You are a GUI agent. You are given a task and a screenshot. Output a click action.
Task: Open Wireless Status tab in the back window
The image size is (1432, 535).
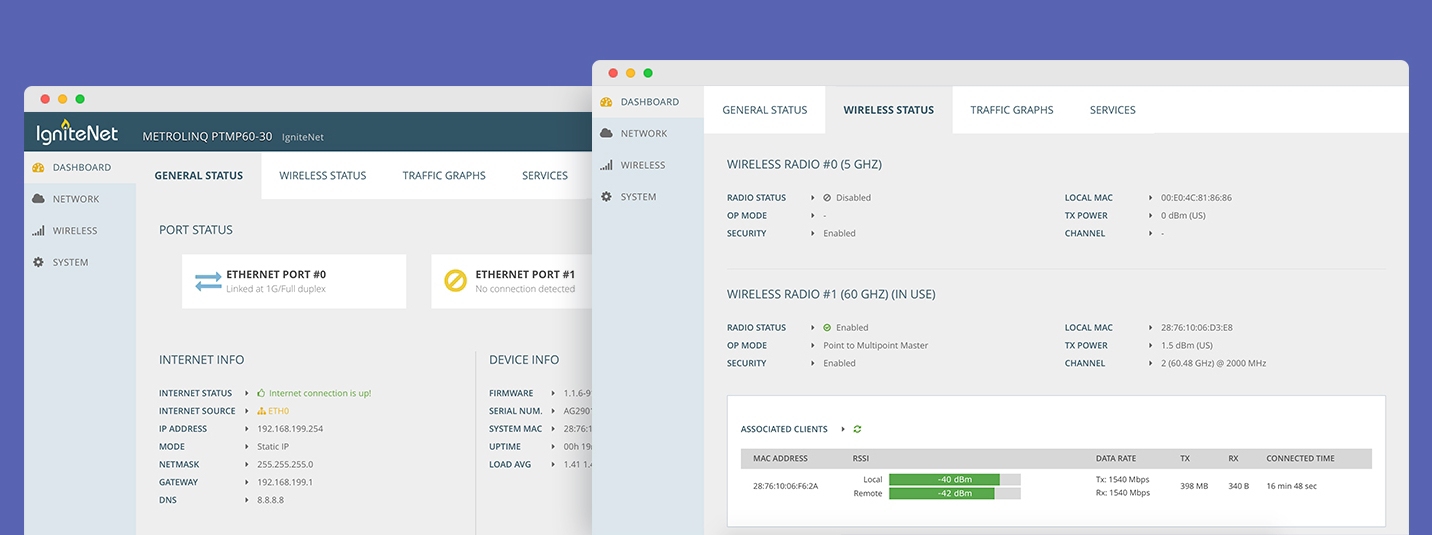tap(322, 175)
